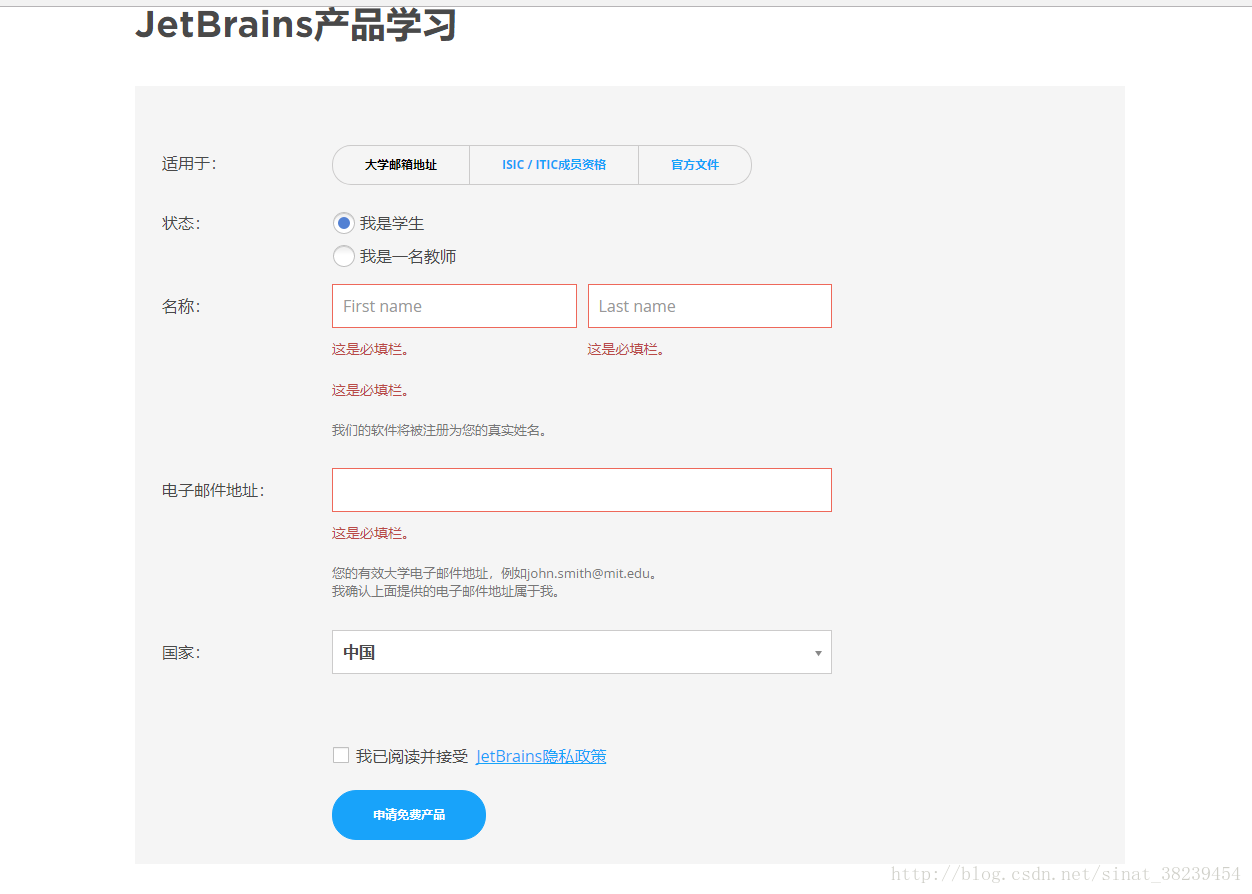1252x894 pixels.
Task: Click 这是必填栏 error under email field
Action: [x=371, y=533]
